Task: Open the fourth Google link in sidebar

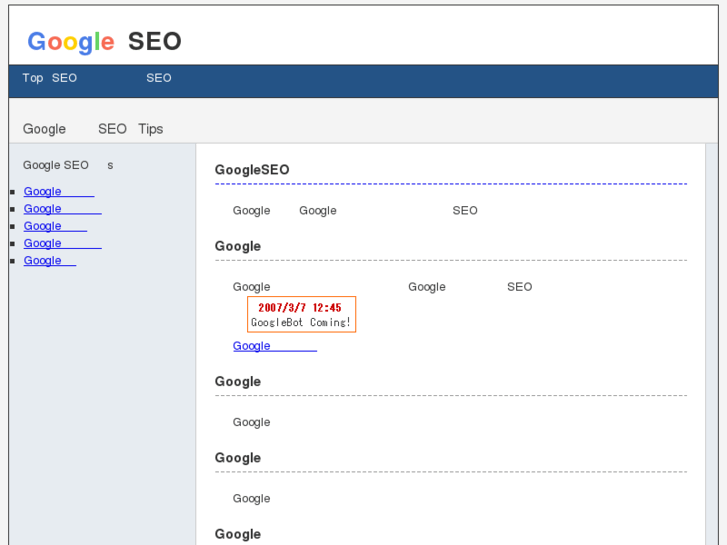Action: (x=62, y=243)
